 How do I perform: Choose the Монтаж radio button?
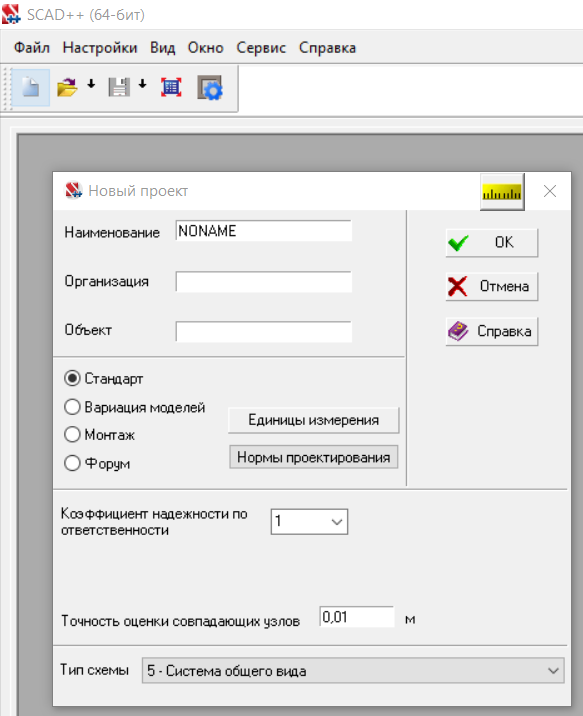(72, 434)
